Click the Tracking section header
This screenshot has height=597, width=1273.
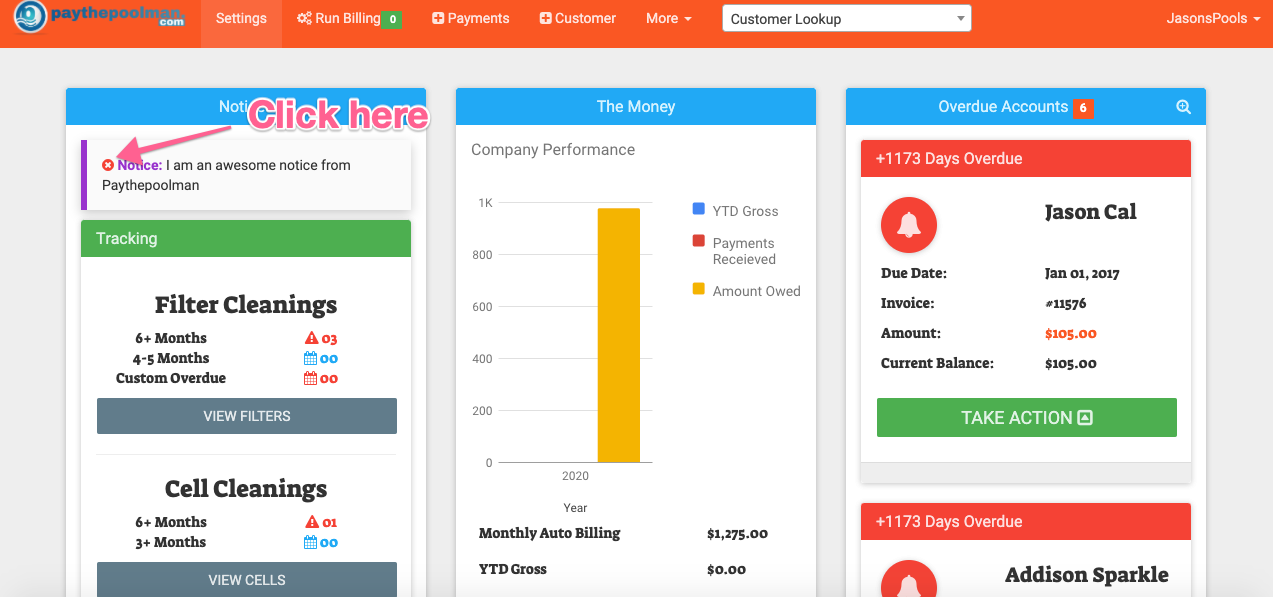246,238
